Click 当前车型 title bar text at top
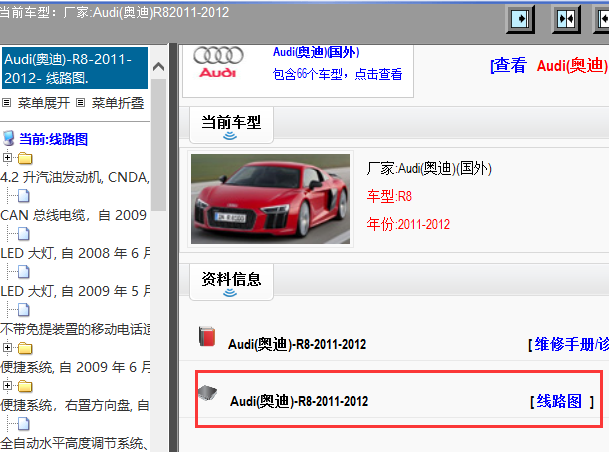This screenshot has height=452, width=609. (x=115, y=12)
